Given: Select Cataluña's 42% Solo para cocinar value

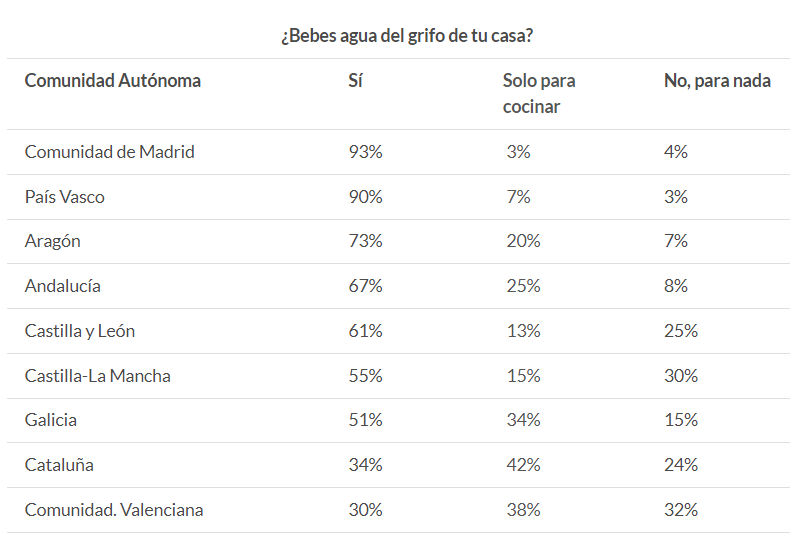Looking at the screenshot, I should [523, 465].
